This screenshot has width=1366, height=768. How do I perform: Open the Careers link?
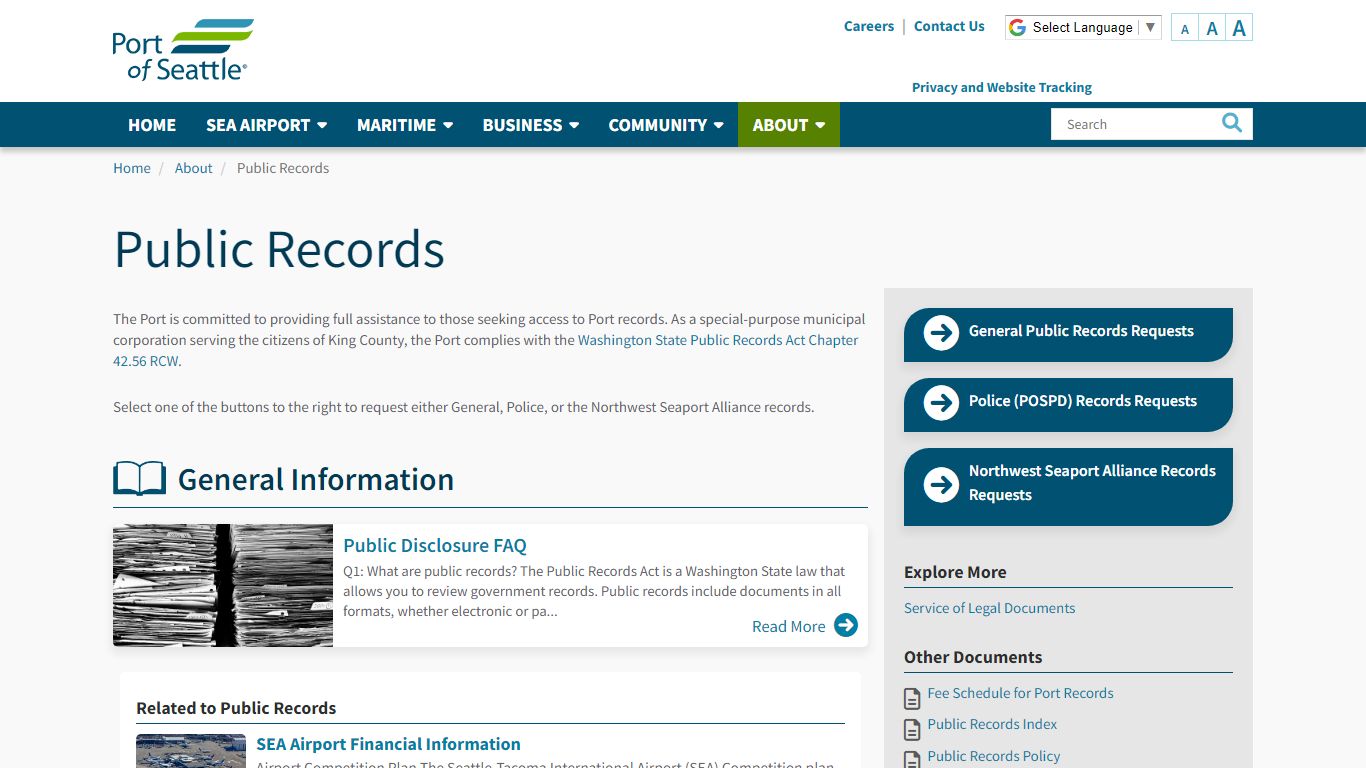coord(869,27)
